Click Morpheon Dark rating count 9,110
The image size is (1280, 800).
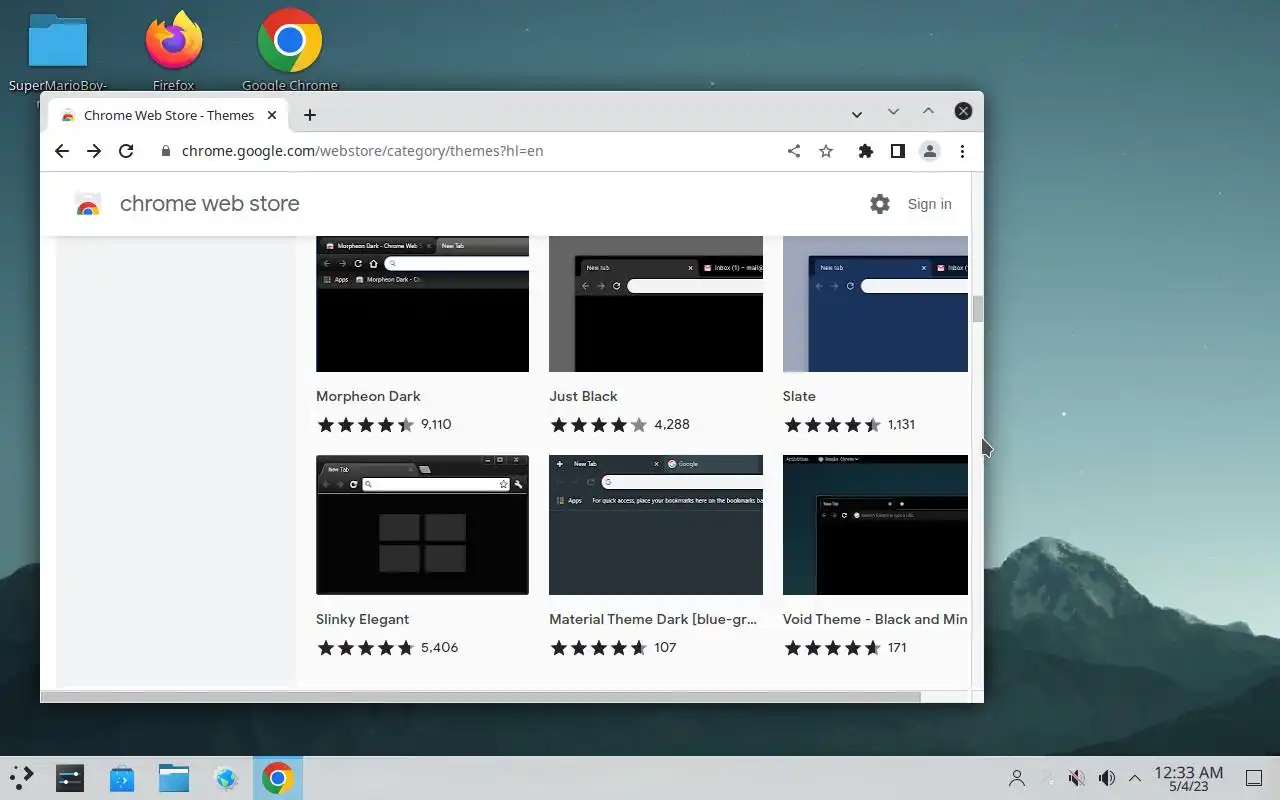(x=436, y=424)
